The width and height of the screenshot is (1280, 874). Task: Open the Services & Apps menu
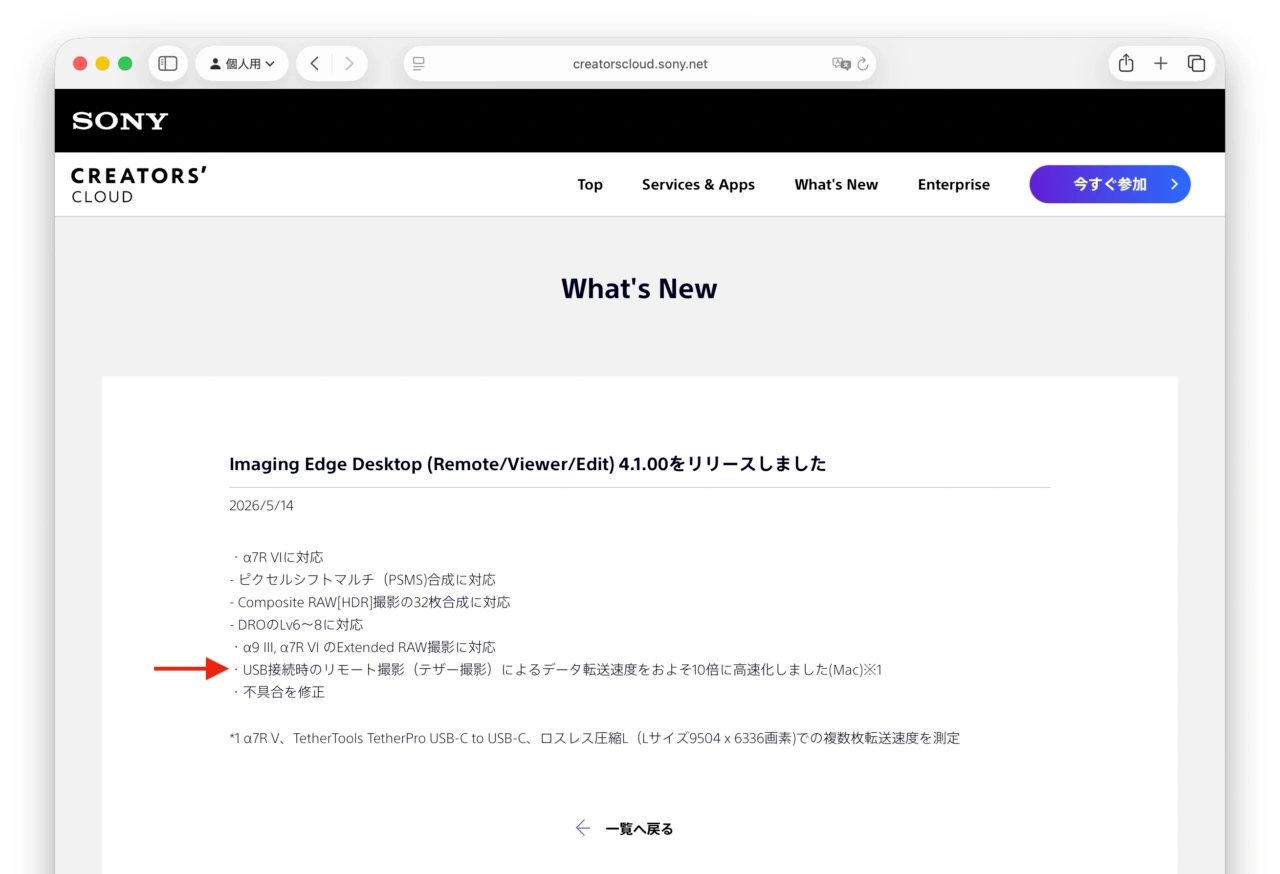click(x=698, y=184)
